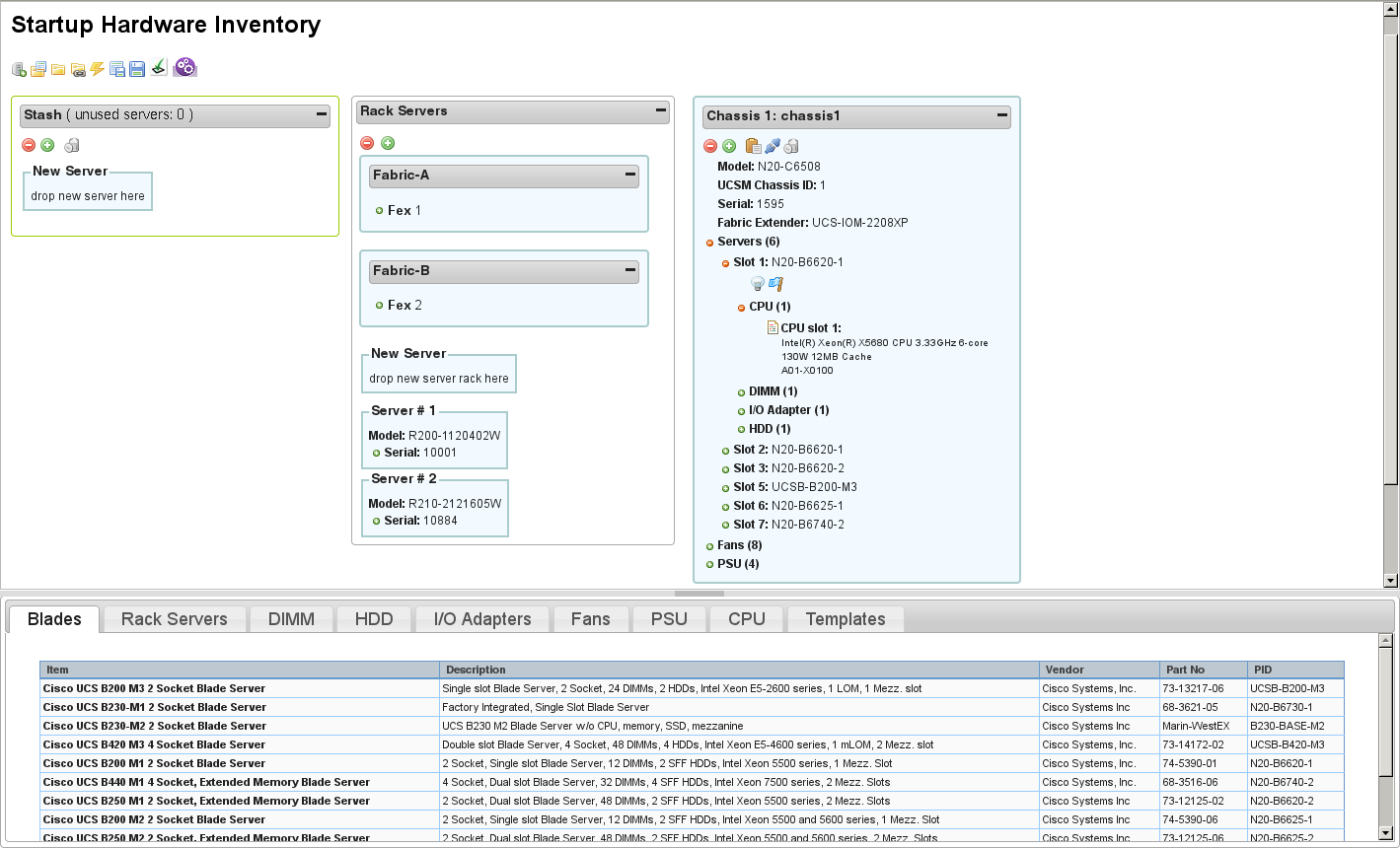This screenshot has height=848, width=1400.
Task: Open the Rack Servers tab
Action: pyautogui.click(x=175, y=619)
